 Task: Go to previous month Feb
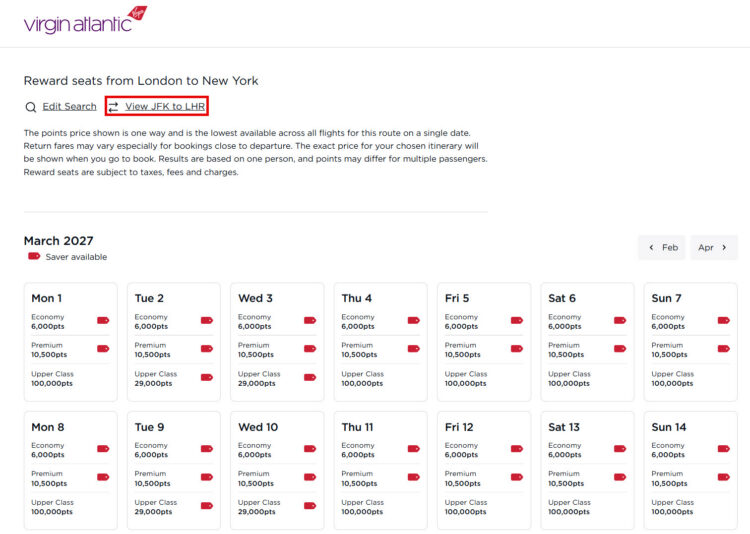tap(662, 247)
